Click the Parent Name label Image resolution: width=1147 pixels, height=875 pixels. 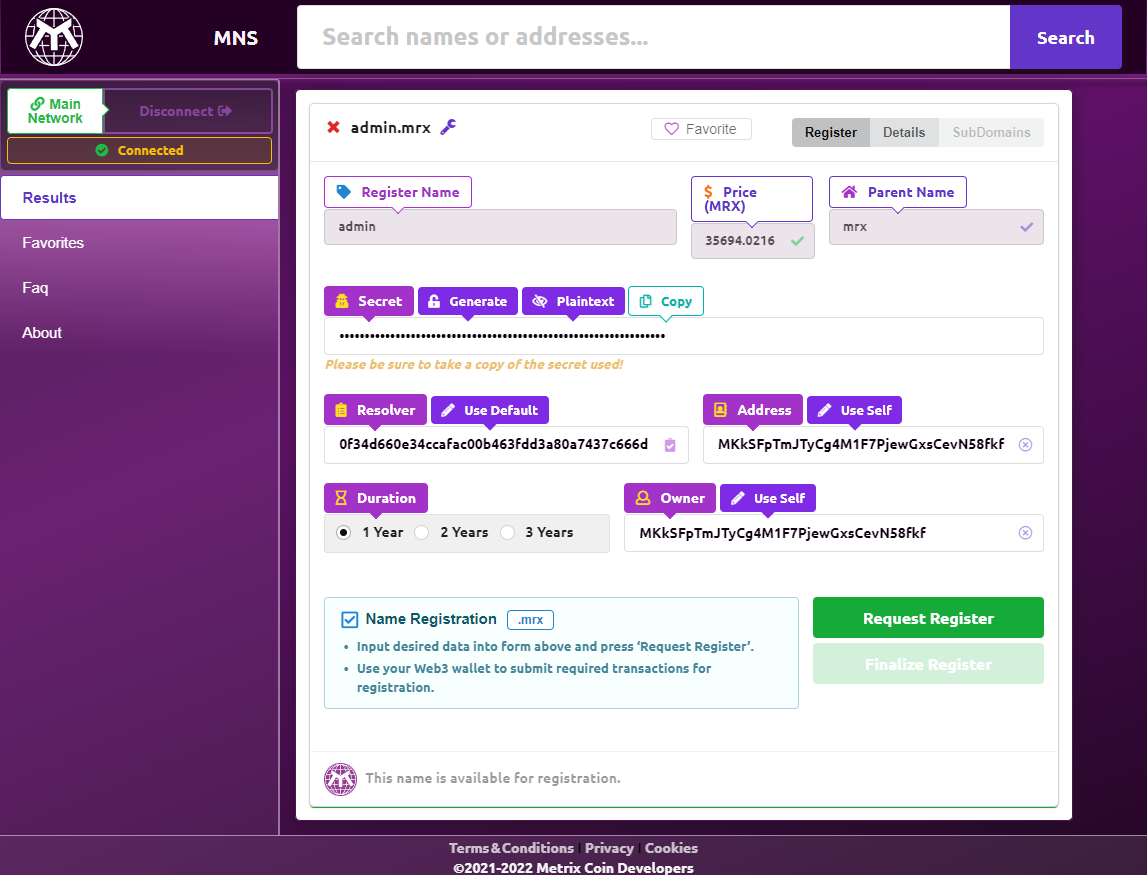coord(898,192)
